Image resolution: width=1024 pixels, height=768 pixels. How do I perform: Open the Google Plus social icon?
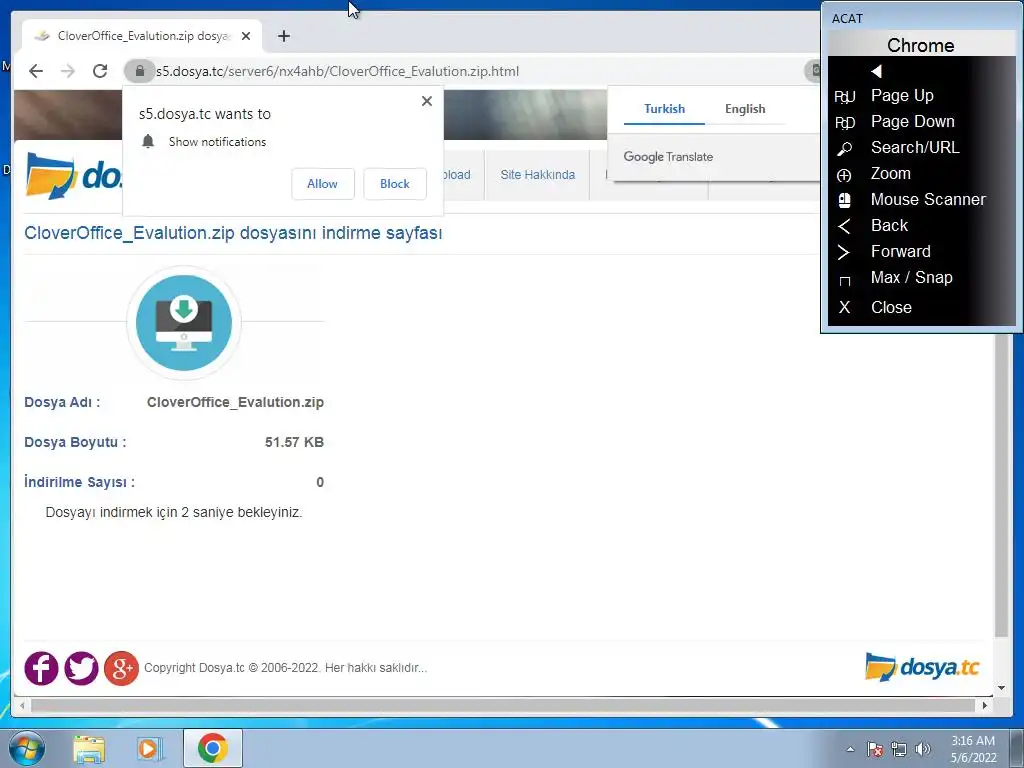click(x=121, y=668)
